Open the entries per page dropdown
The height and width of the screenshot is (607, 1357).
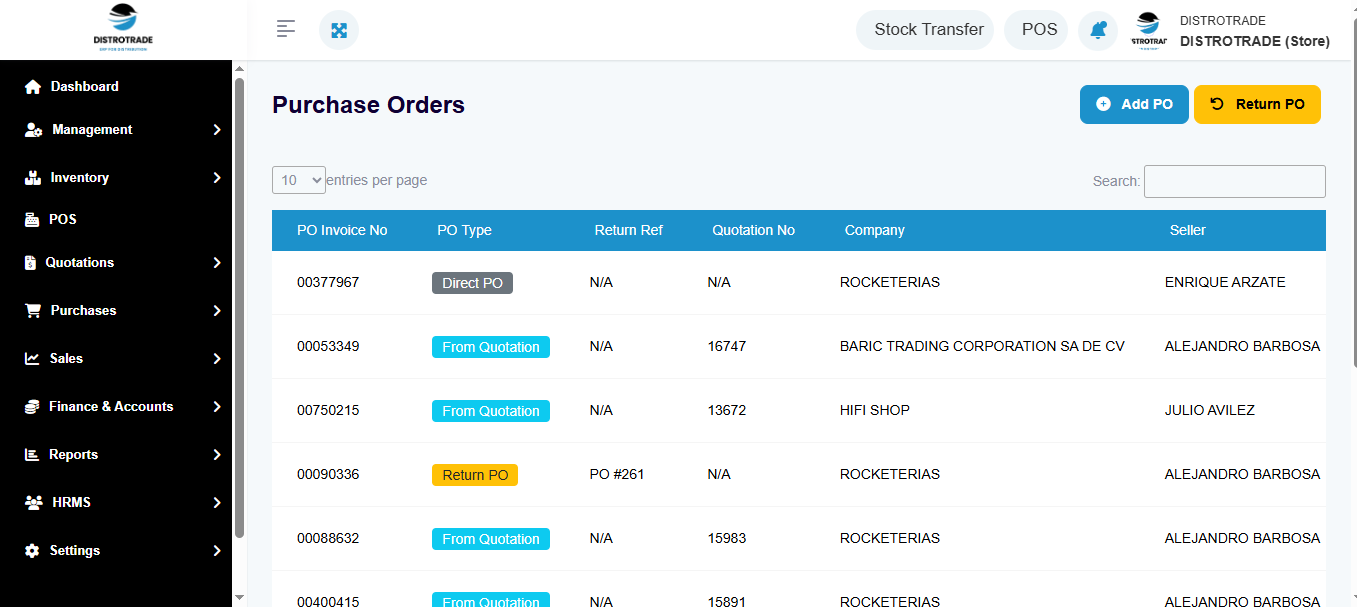point(299,180)
